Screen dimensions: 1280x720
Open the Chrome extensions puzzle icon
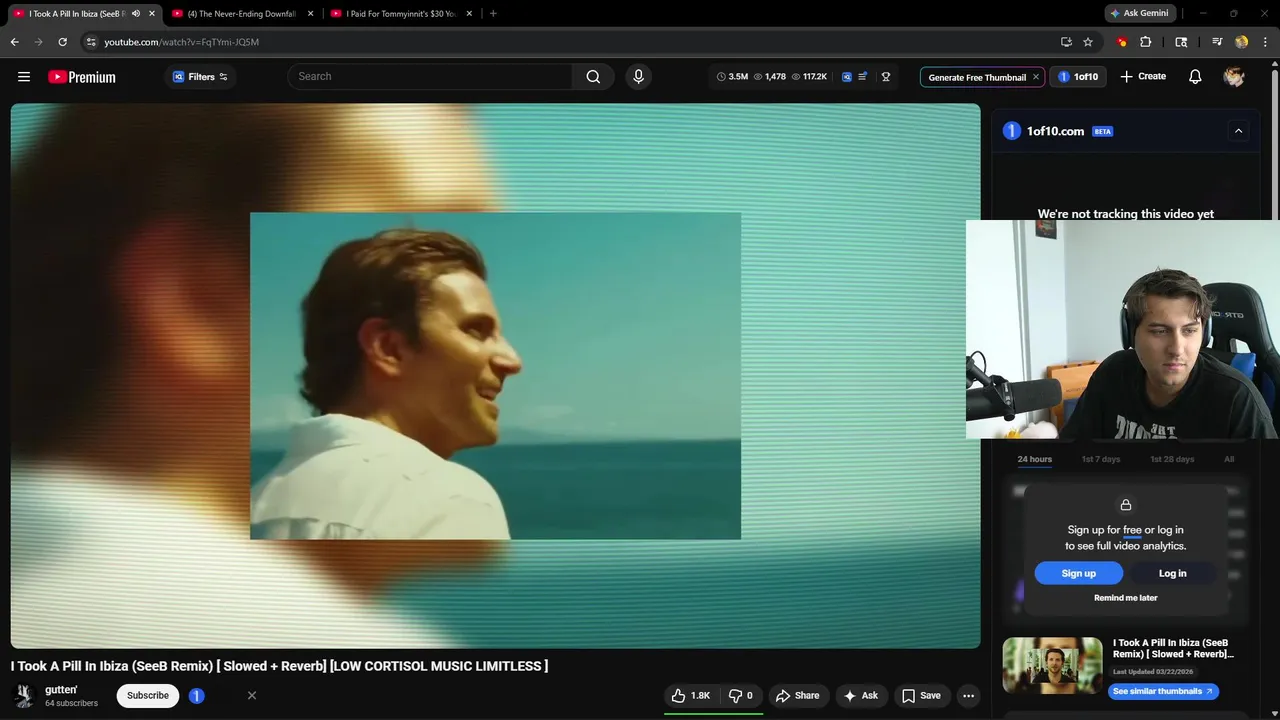coord(1146,42)
